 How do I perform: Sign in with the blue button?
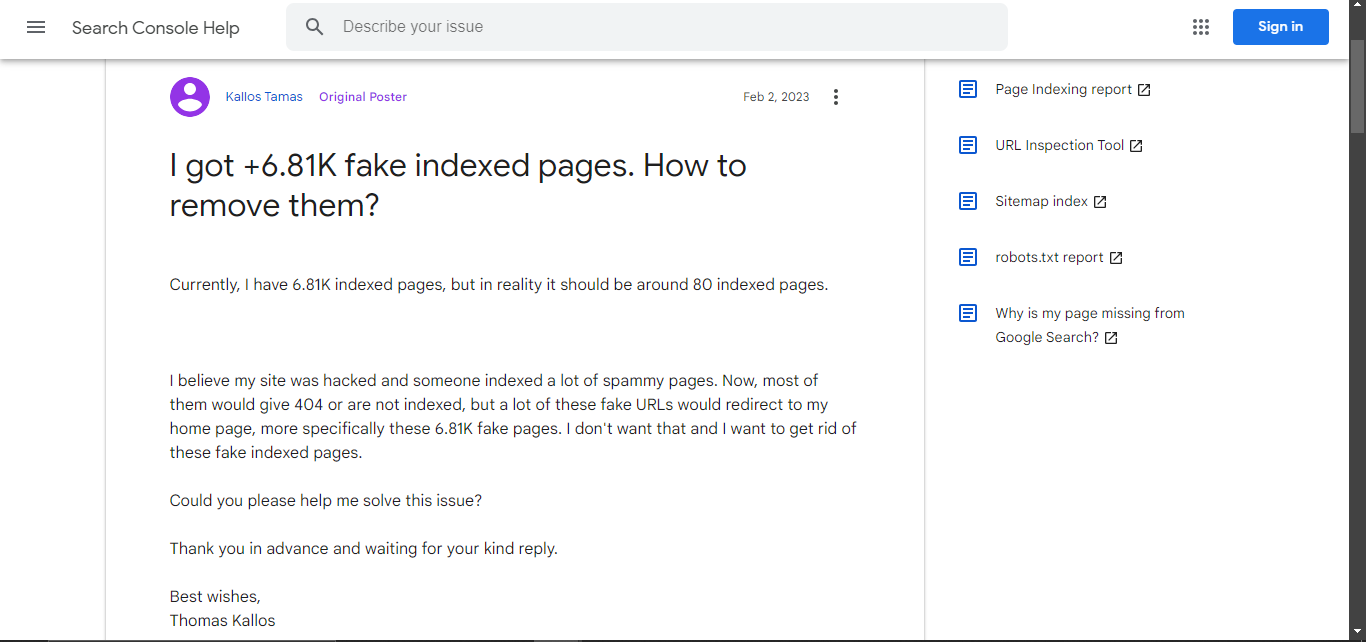coord(1280,27)
